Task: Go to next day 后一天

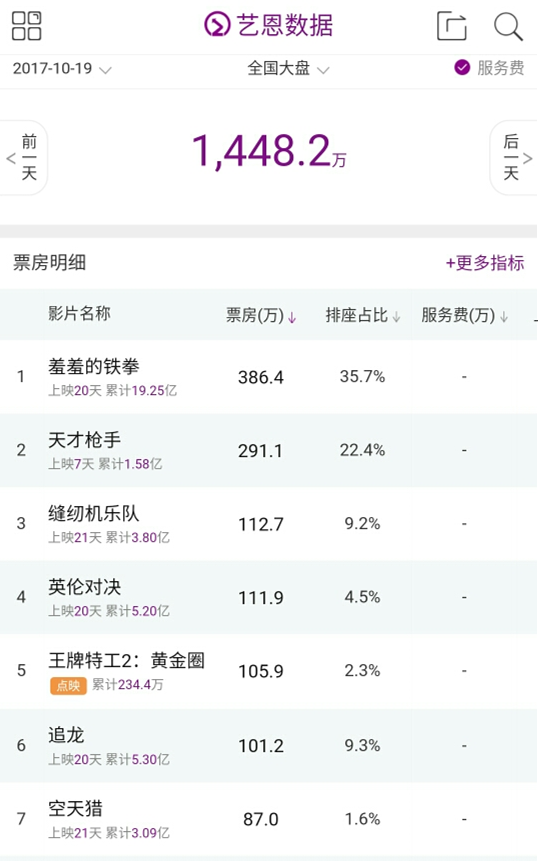Action: pyautogui.click(x=514, y=158)
